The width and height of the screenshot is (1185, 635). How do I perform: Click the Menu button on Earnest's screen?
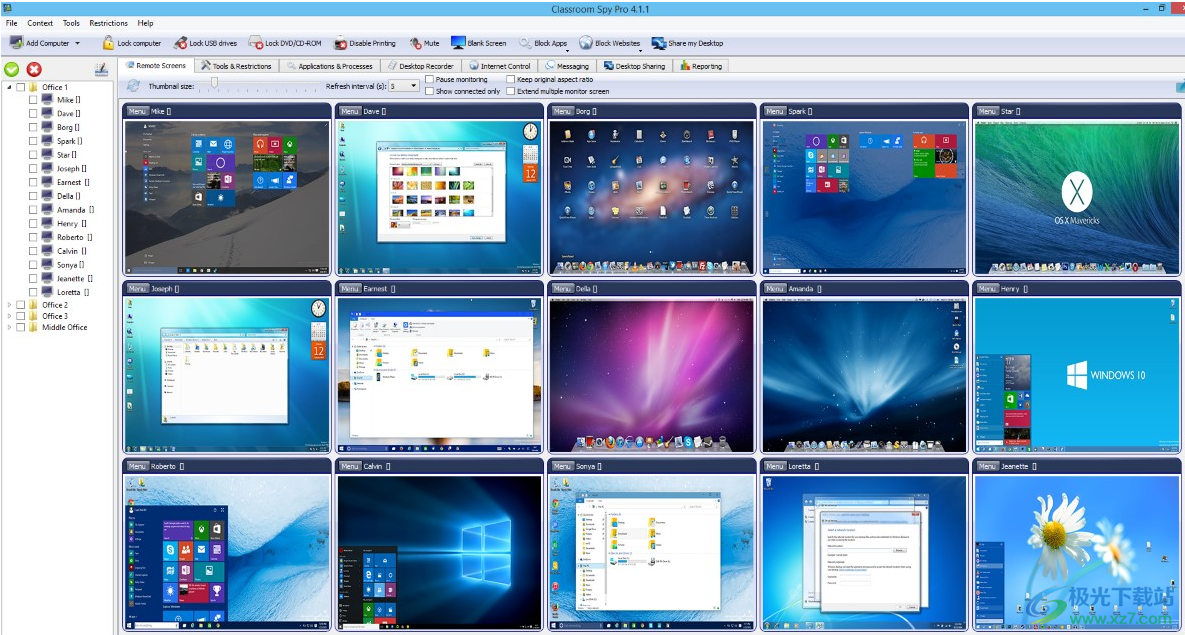(x=349, y=289)
